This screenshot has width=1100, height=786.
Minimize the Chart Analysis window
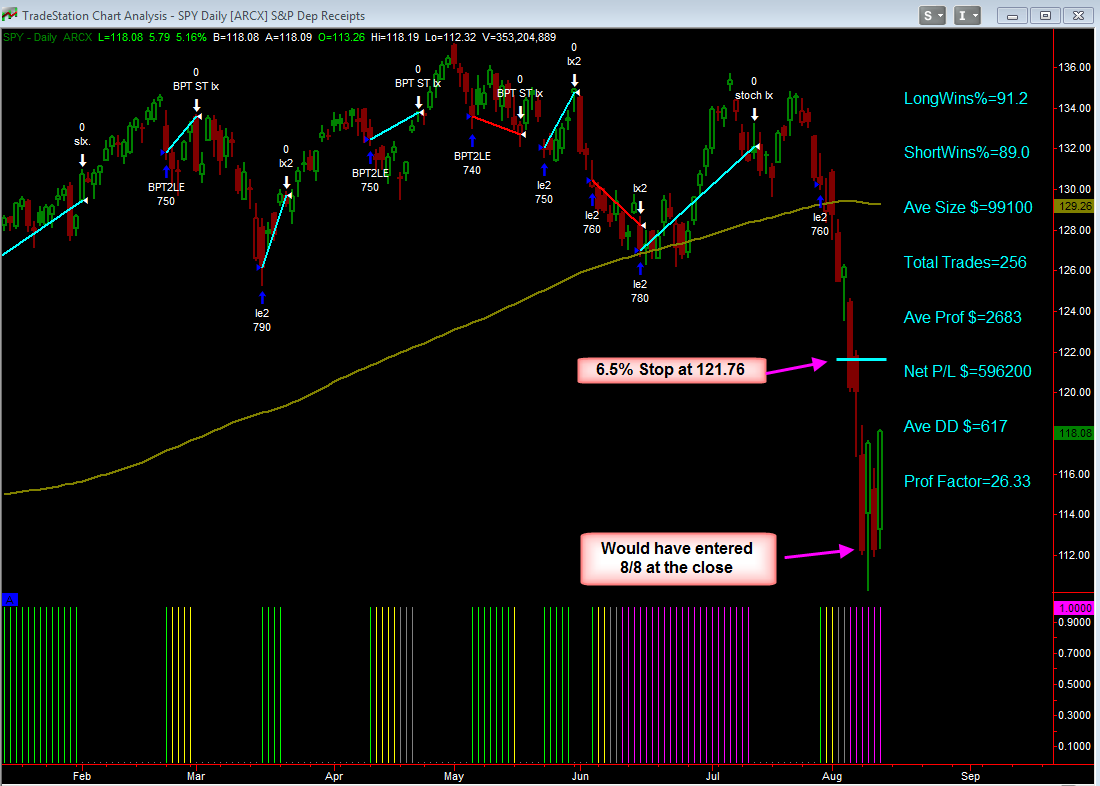1014,15
